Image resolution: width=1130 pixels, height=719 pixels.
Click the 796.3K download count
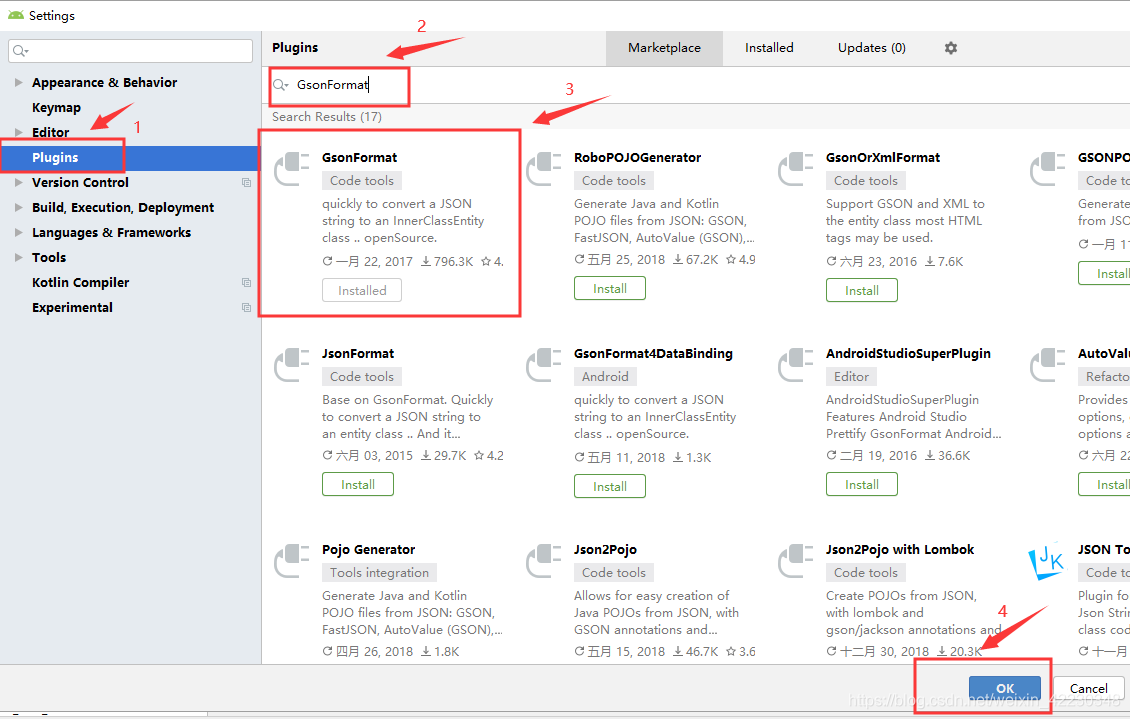447,262
